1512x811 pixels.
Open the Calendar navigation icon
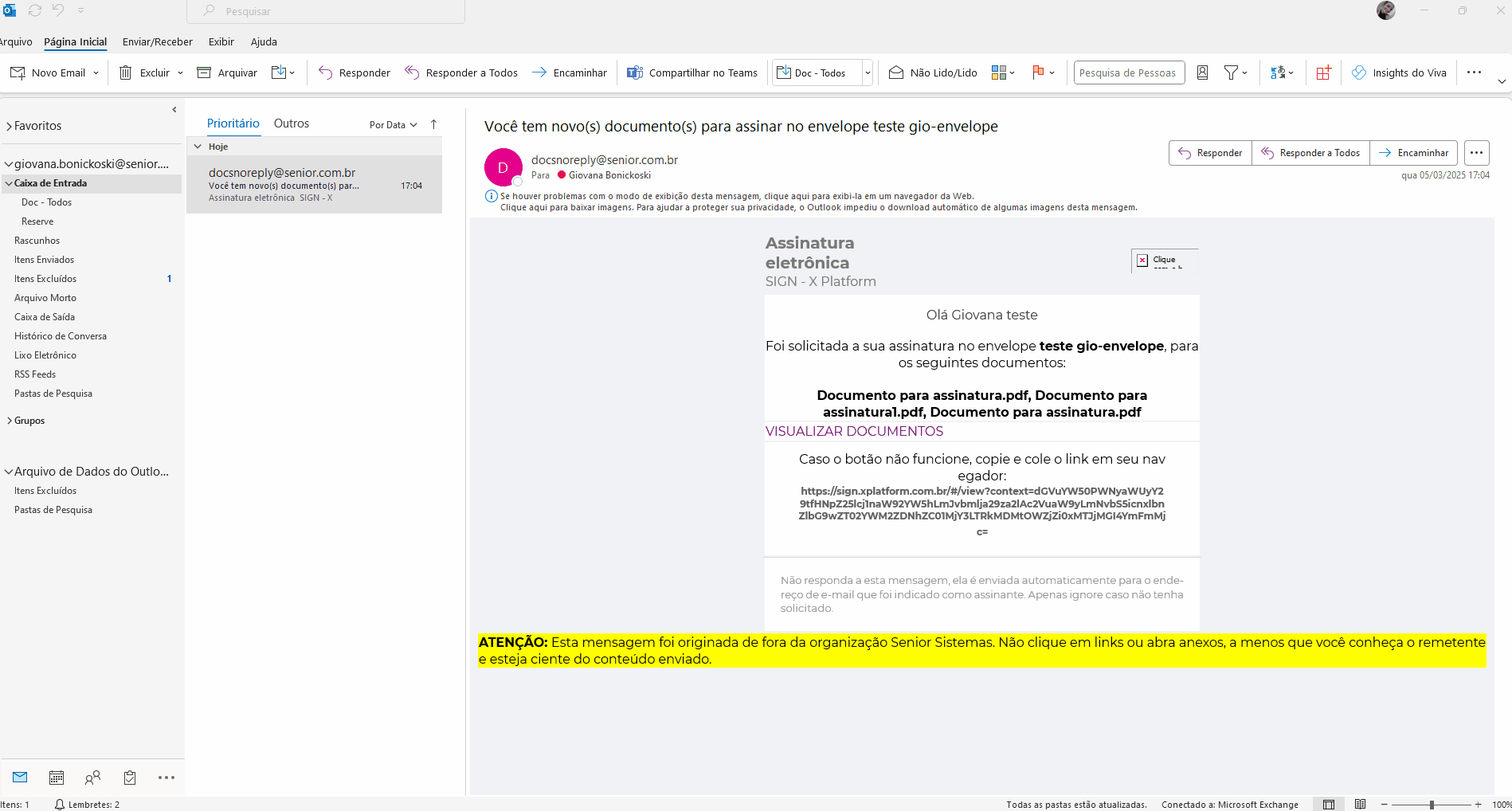[57, 778]
